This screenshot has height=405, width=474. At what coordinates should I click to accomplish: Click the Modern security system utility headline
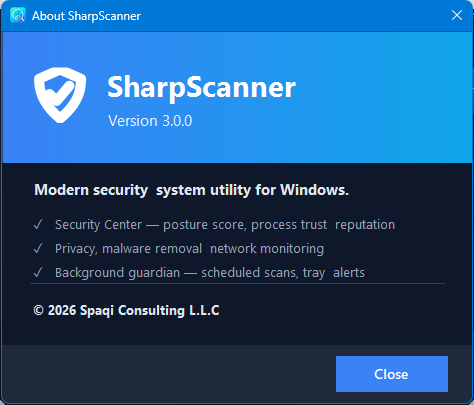(x=191, y=190)
